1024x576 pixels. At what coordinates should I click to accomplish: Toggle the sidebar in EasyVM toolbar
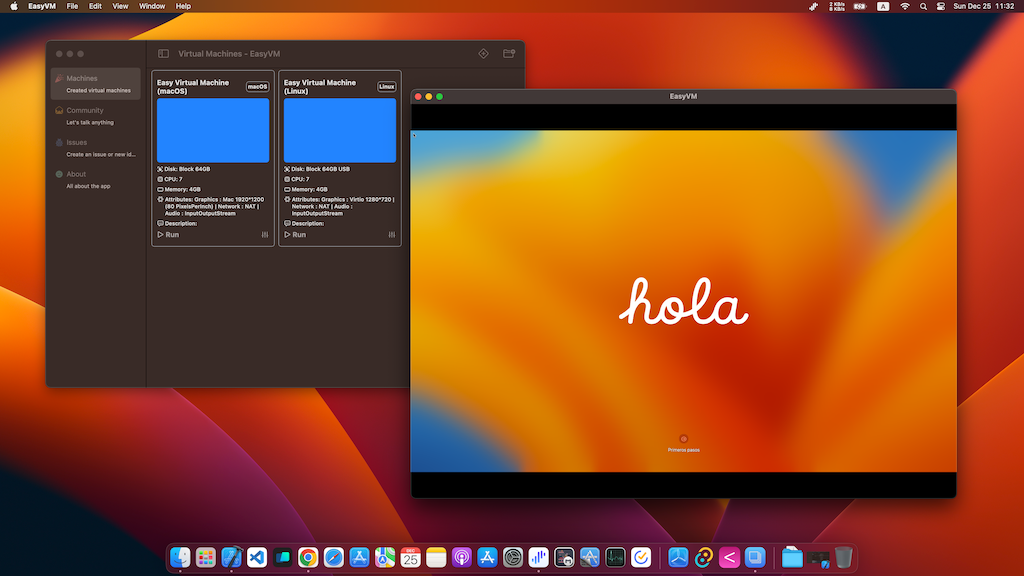[x=164, y=53]
